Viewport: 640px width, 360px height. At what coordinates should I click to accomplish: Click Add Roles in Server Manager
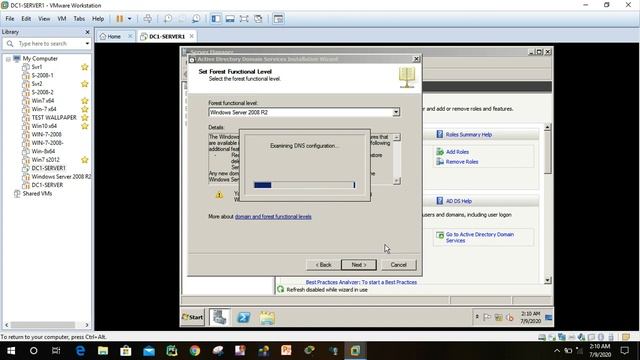(457, 152)
